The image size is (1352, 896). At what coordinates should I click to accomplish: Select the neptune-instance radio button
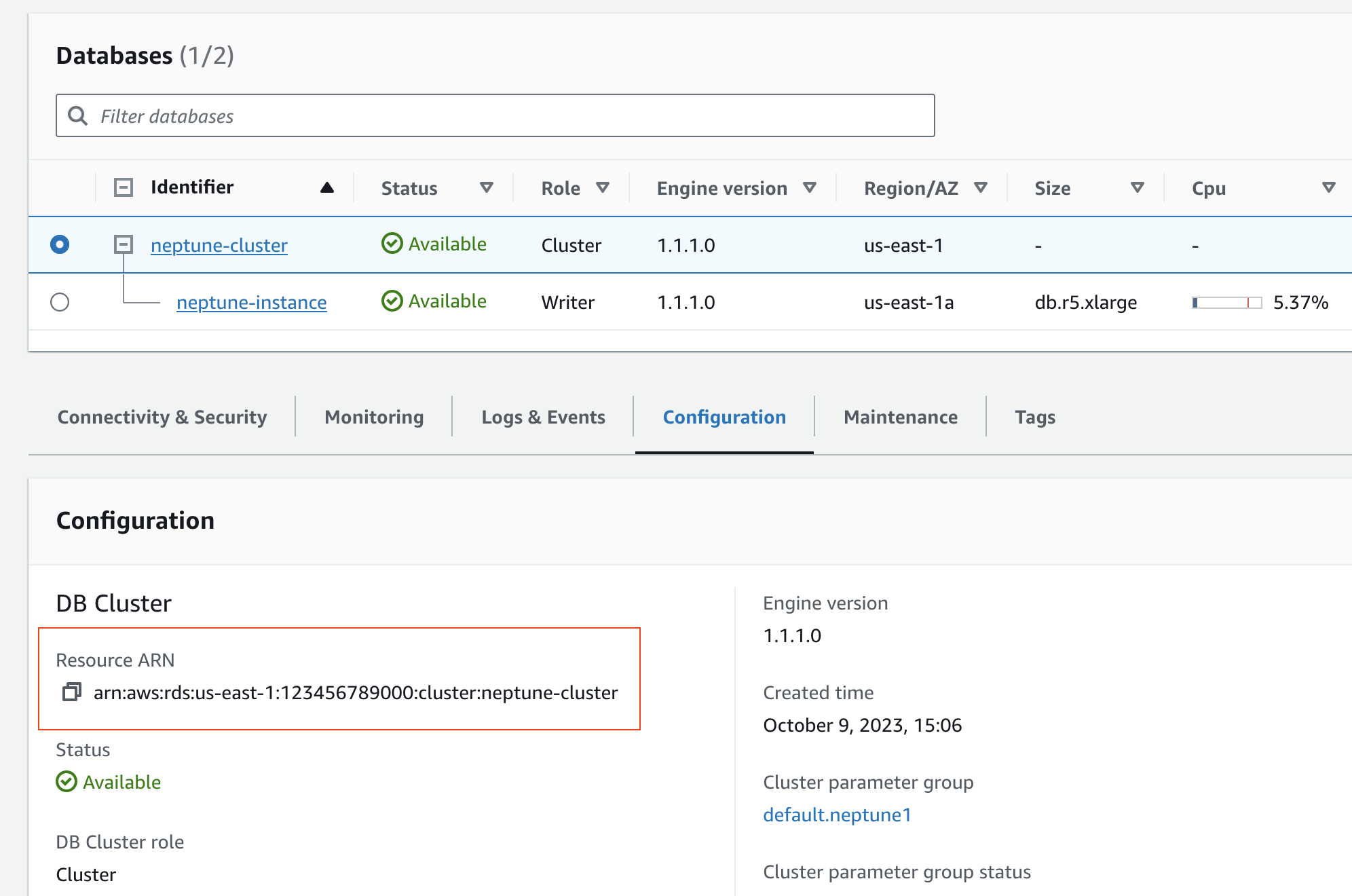point(60,302)
